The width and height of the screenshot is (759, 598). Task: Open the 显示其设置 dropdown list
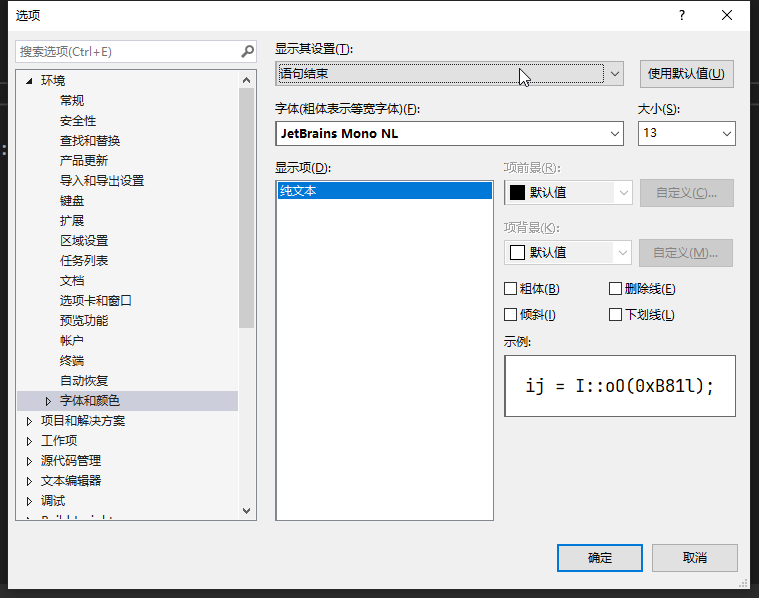(615, 73)
